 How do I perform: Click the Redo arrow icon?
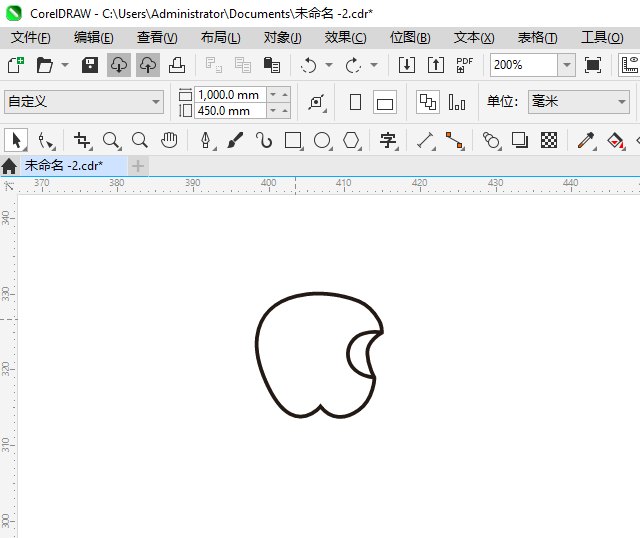click(353, 65)
